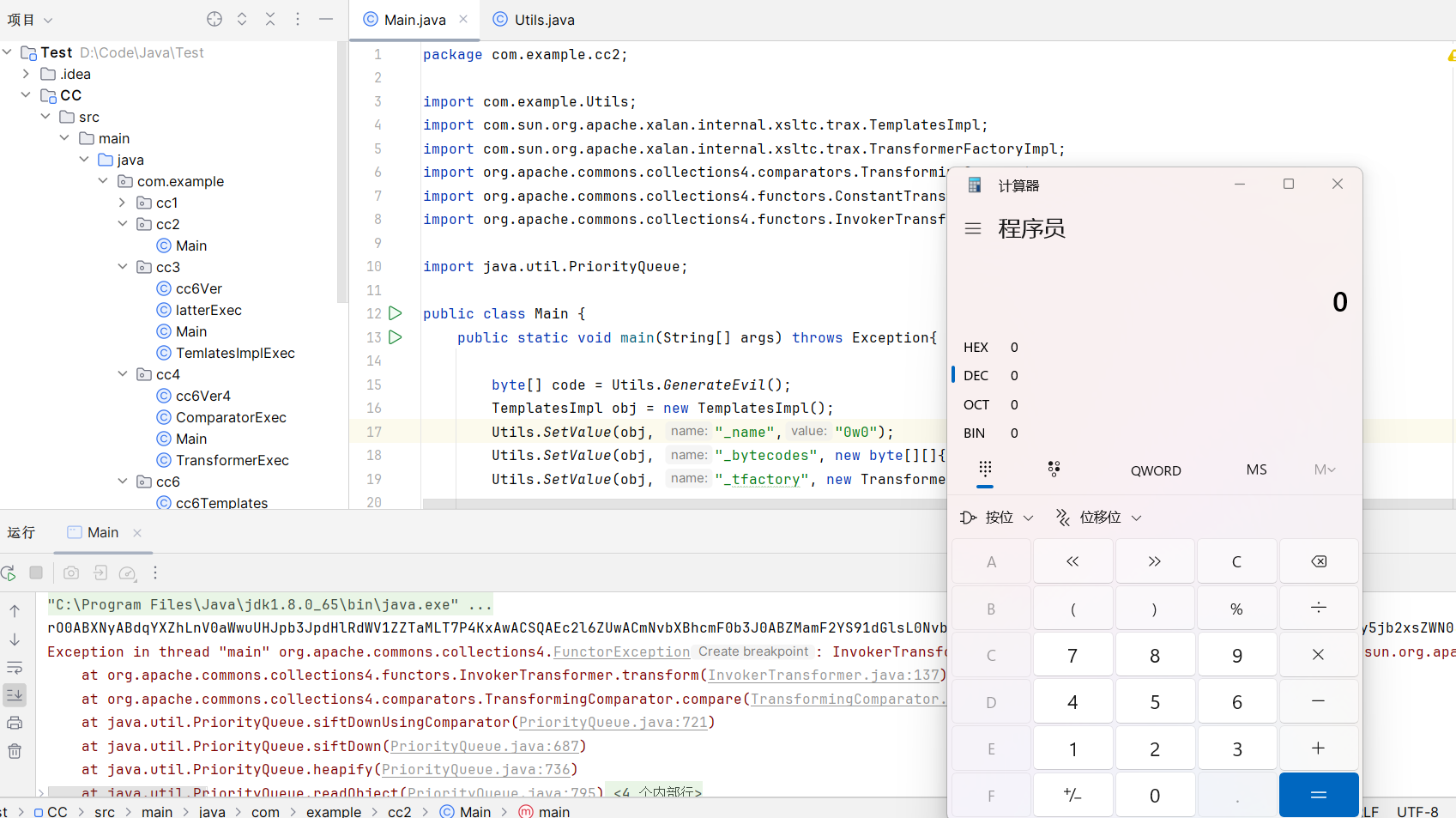Click print console icon
This screenshot has width=1456, height=818.
(15, 723)
